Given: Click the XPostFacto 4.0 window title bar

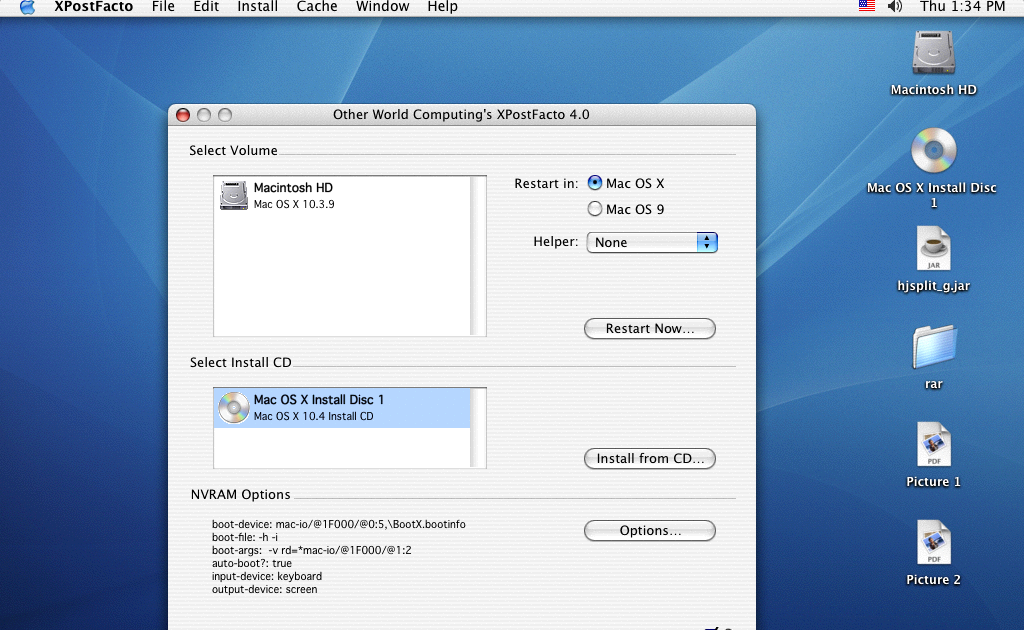Looking at the screenshot, I should coord(461,114).
